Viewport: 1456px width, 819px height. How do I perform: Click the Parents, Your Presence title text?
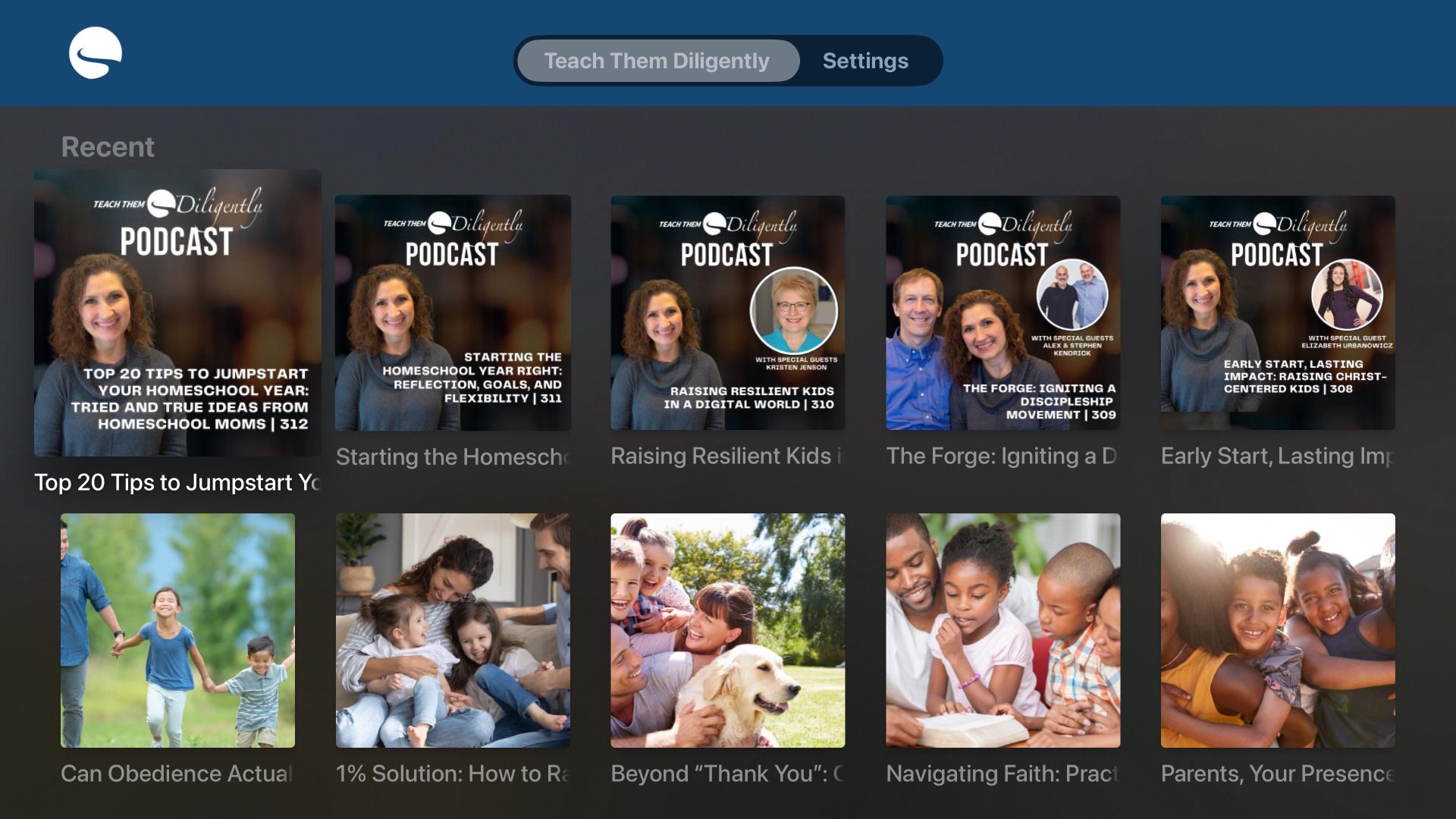click(x=1278, y=773)
